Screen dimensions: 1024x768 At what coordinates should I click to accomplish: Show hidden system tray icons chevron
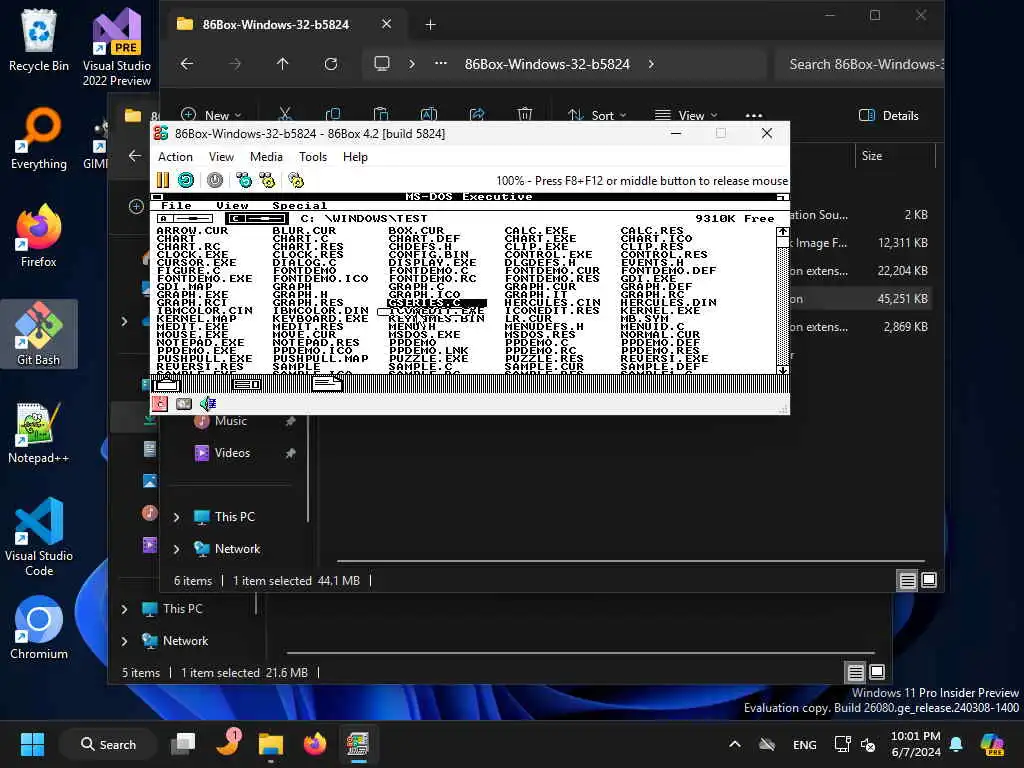735,744
